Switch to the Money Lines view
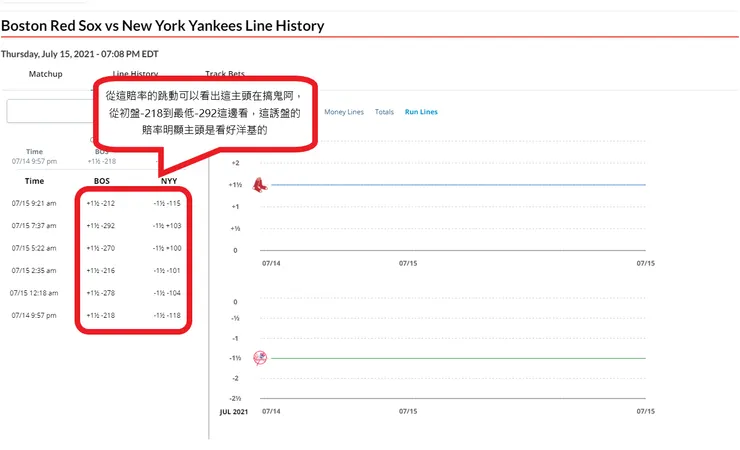The height and width of the screenshot is (450, 740). 344,112
